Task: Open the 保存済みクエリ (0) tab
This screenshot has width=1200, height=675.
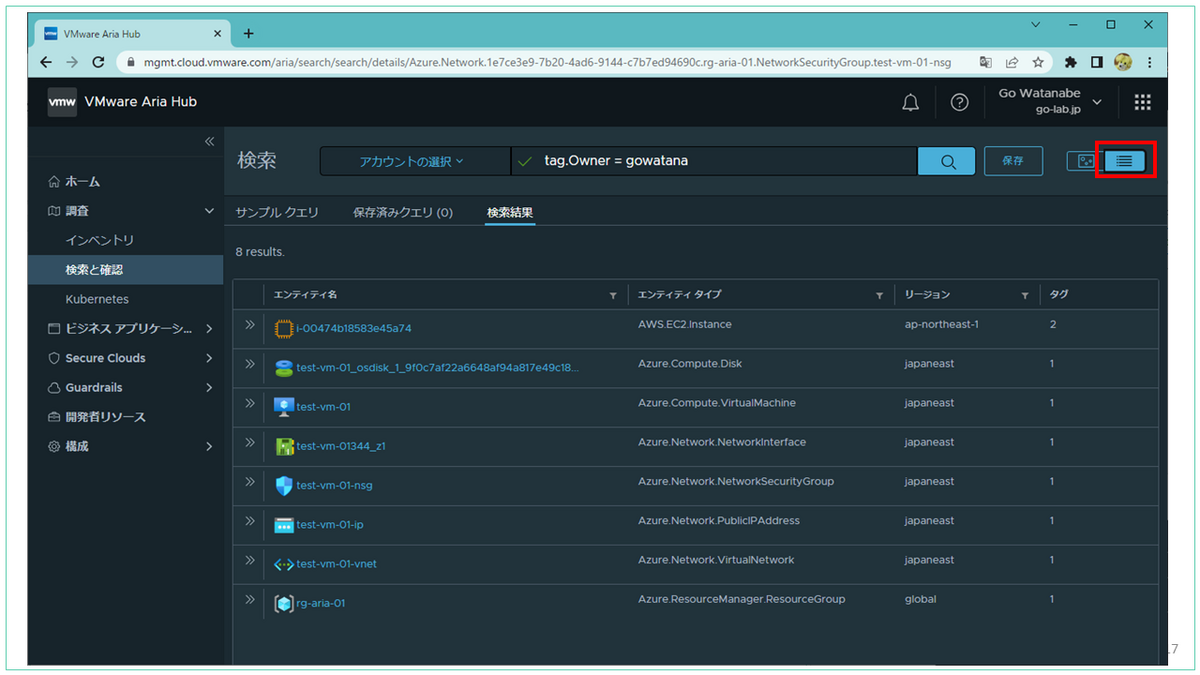Action: (x=403, y=212)
